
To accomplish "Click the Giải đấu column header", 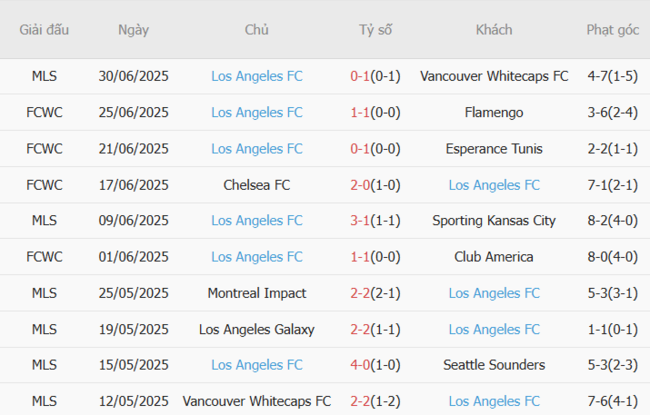I will click(44, 30).
